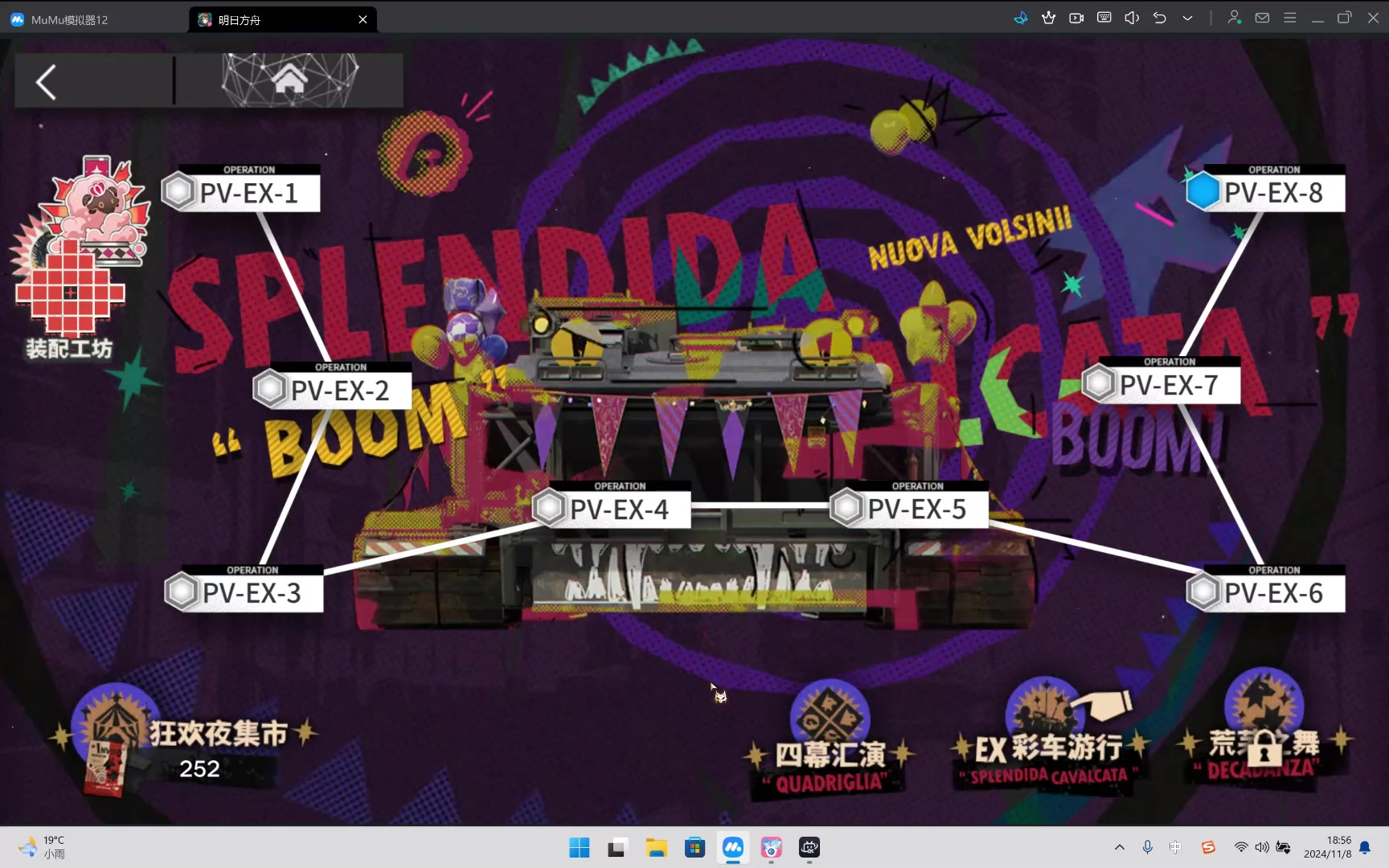Open the MuMu mail messages icon
The width and height of the screenshot is (1389, 868).
1262,18
